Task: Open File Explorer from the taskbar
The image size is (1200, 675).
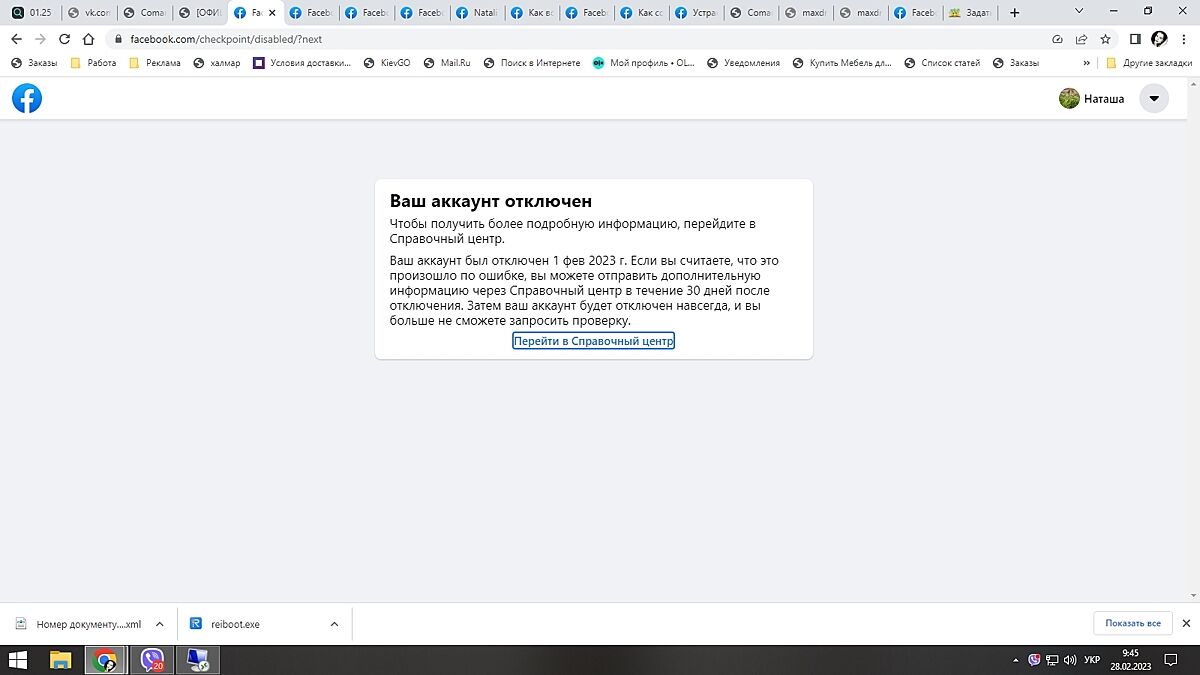Action: click(61, 660)
